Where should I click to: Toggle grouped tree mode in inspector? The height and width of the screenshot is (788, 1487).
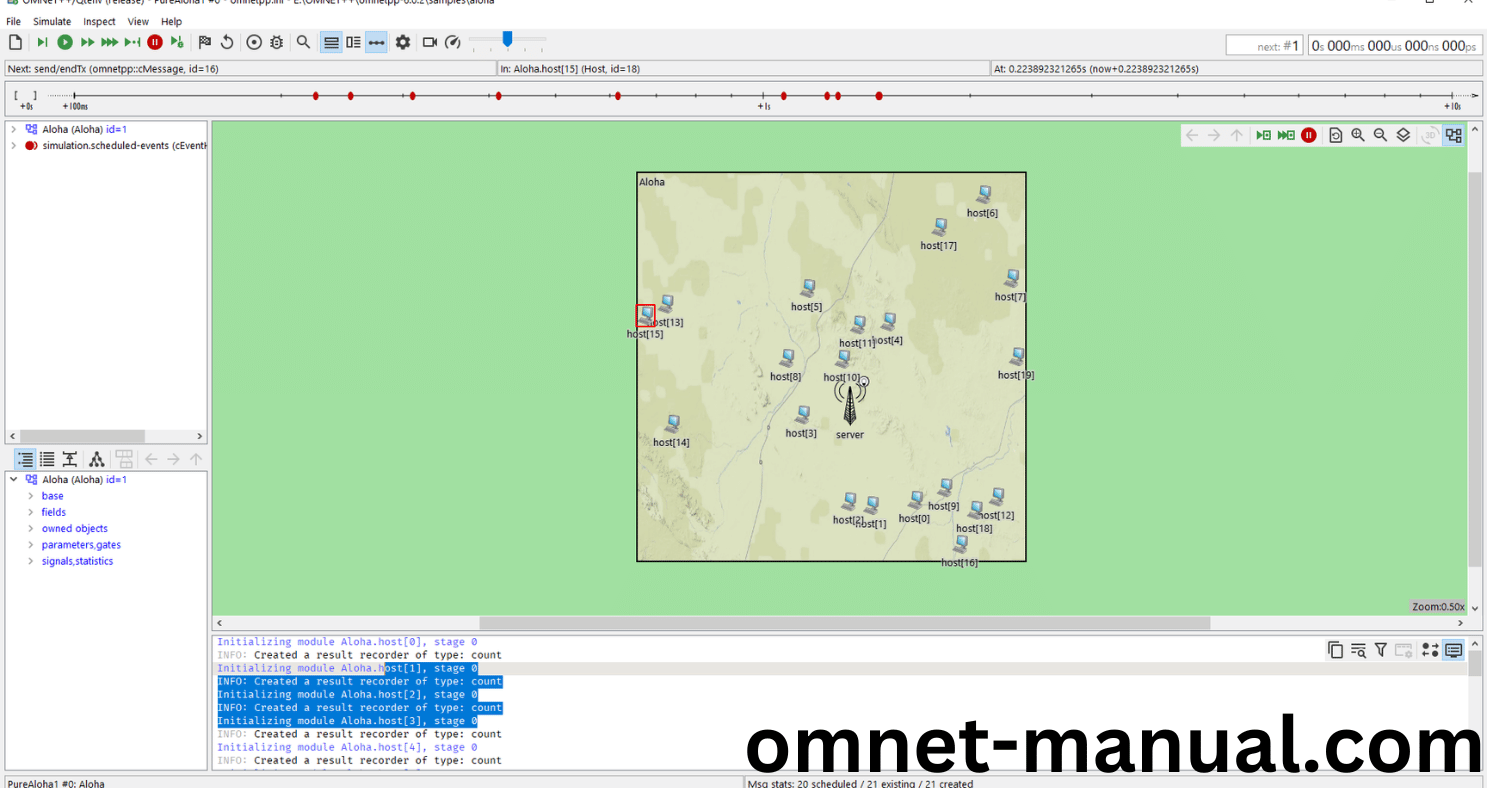pyautogui.click(x=24, y=459)
